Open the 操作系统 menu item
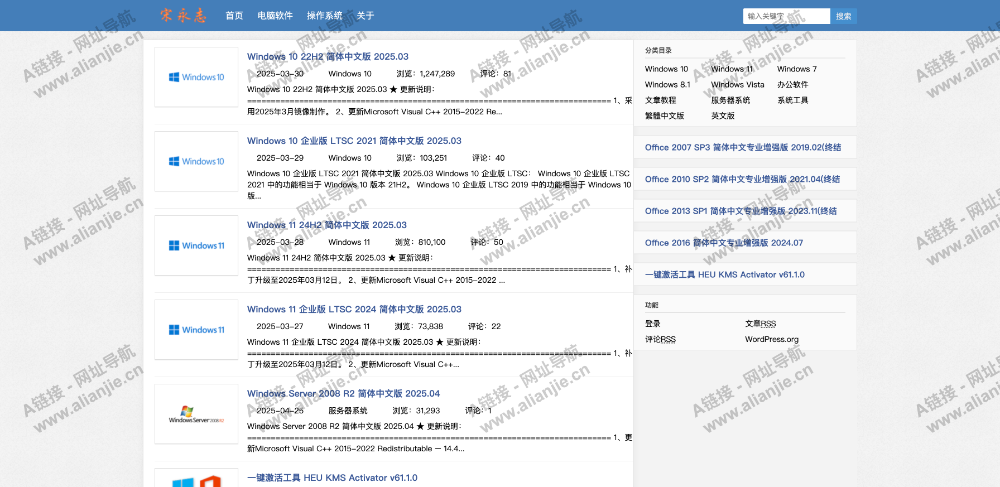The image size is (1000, 487). pyautogui.click(x=324, y=16)
